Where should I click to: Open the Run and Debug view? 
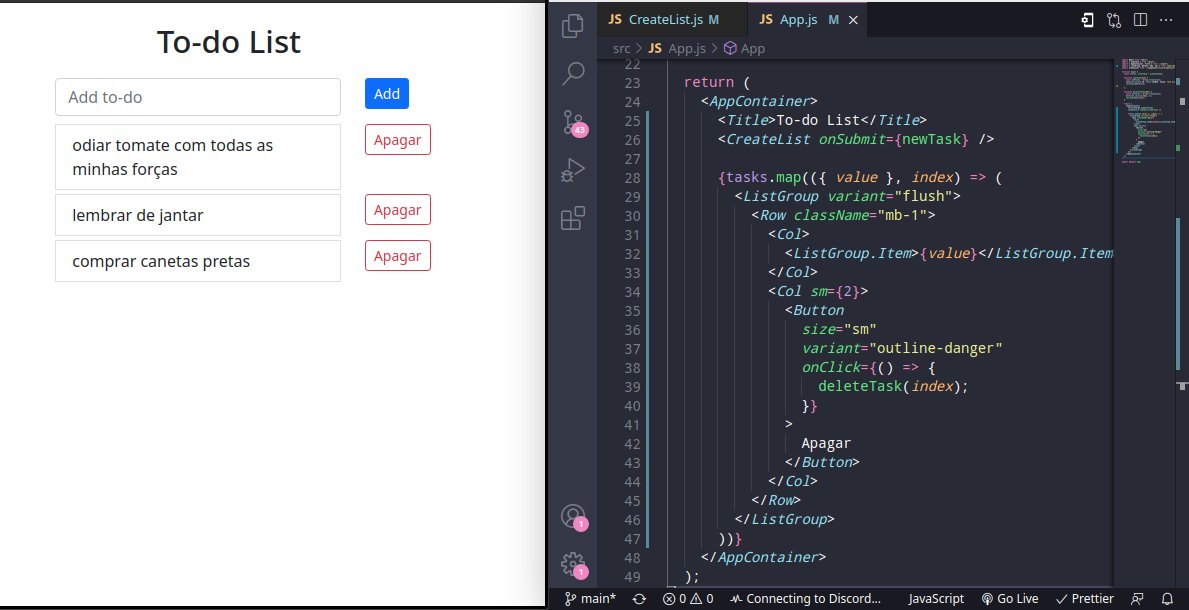click(x=573, y=170)
